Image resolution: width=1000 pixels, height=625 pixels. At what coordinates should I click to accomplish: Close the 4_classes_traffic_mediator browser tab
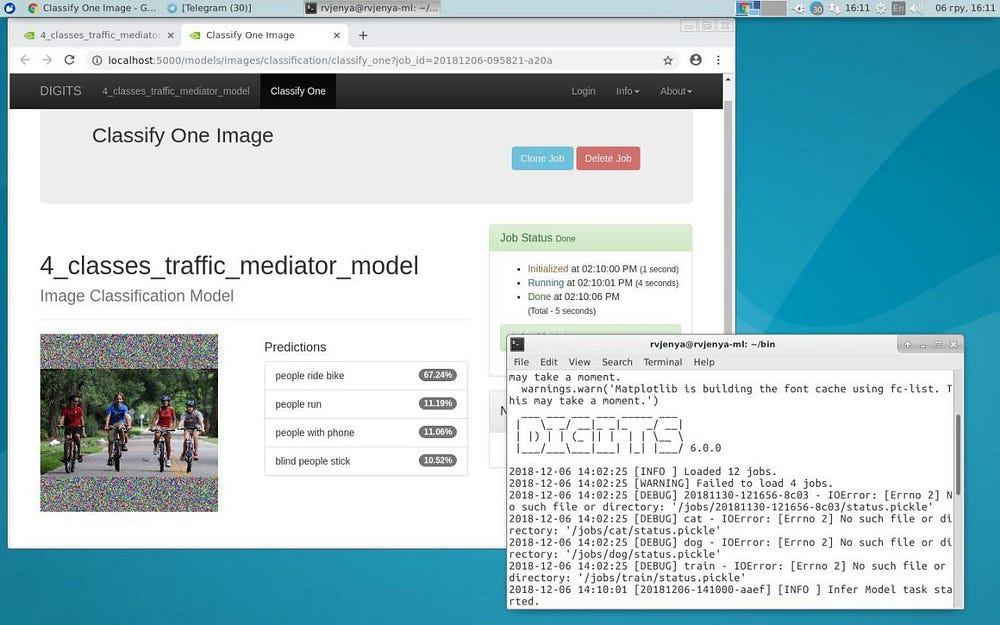tap(170, 36)
